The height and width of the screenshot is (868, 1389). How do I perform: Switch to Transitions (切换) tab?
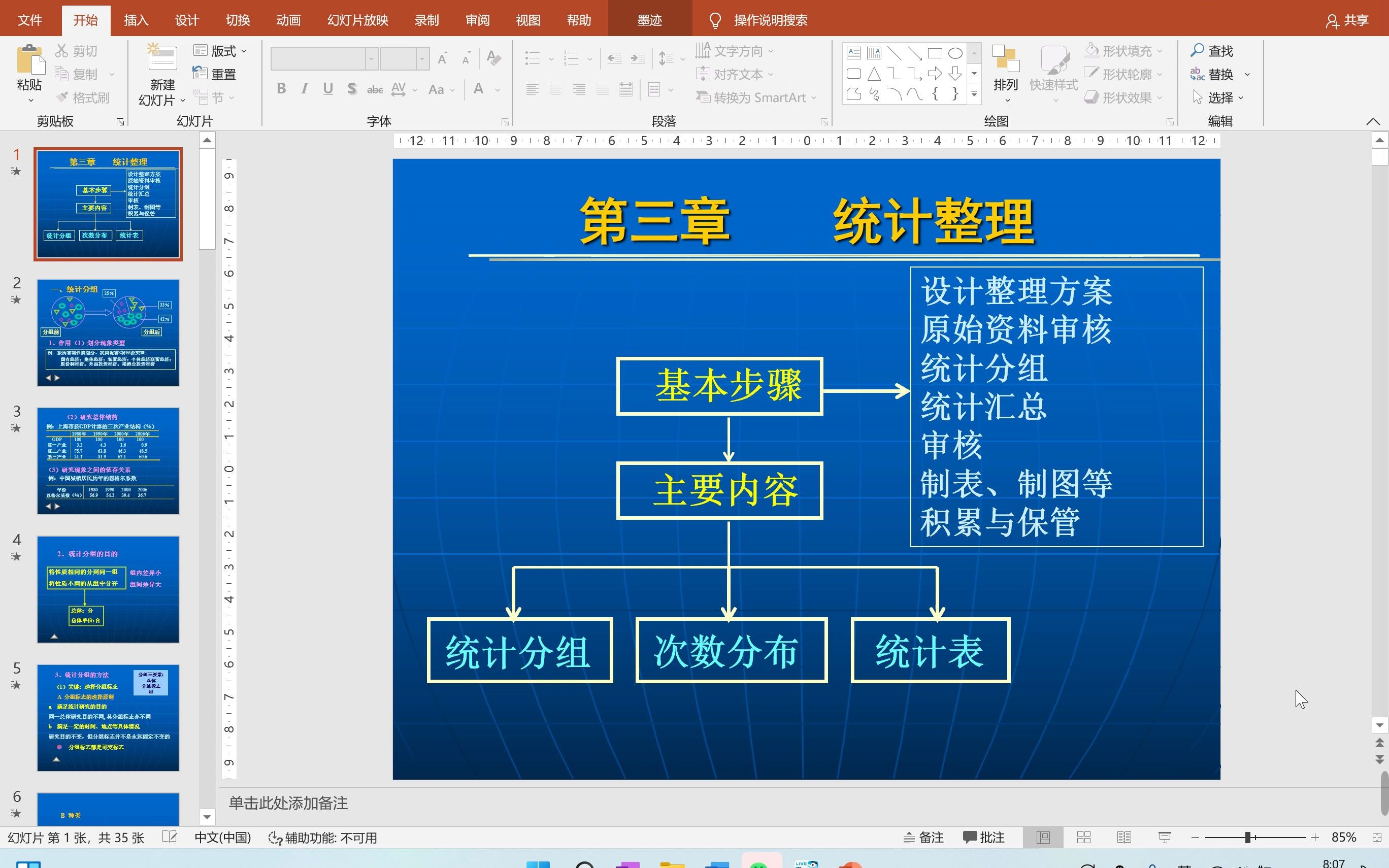click(x=238, y=20)
